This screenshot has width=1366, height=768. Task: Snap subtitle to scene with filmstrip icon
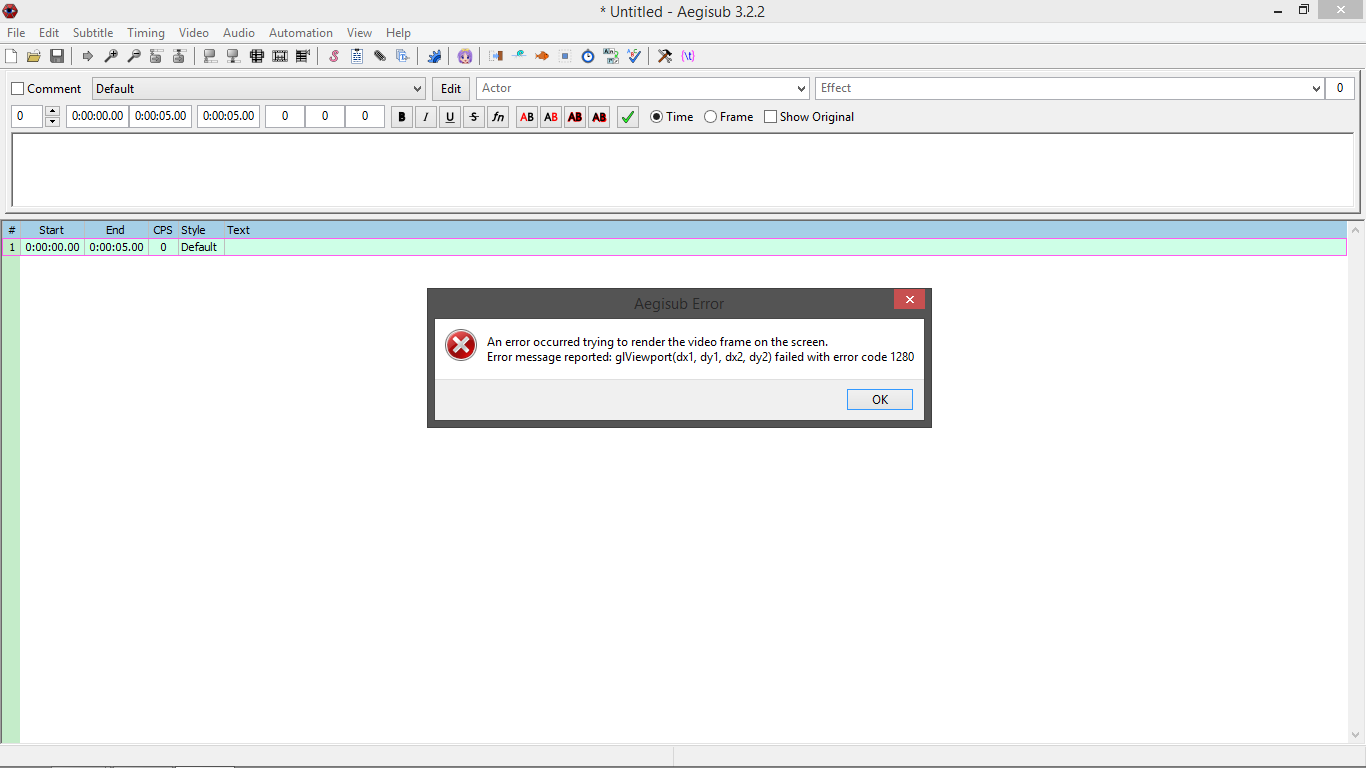[280, 56]
